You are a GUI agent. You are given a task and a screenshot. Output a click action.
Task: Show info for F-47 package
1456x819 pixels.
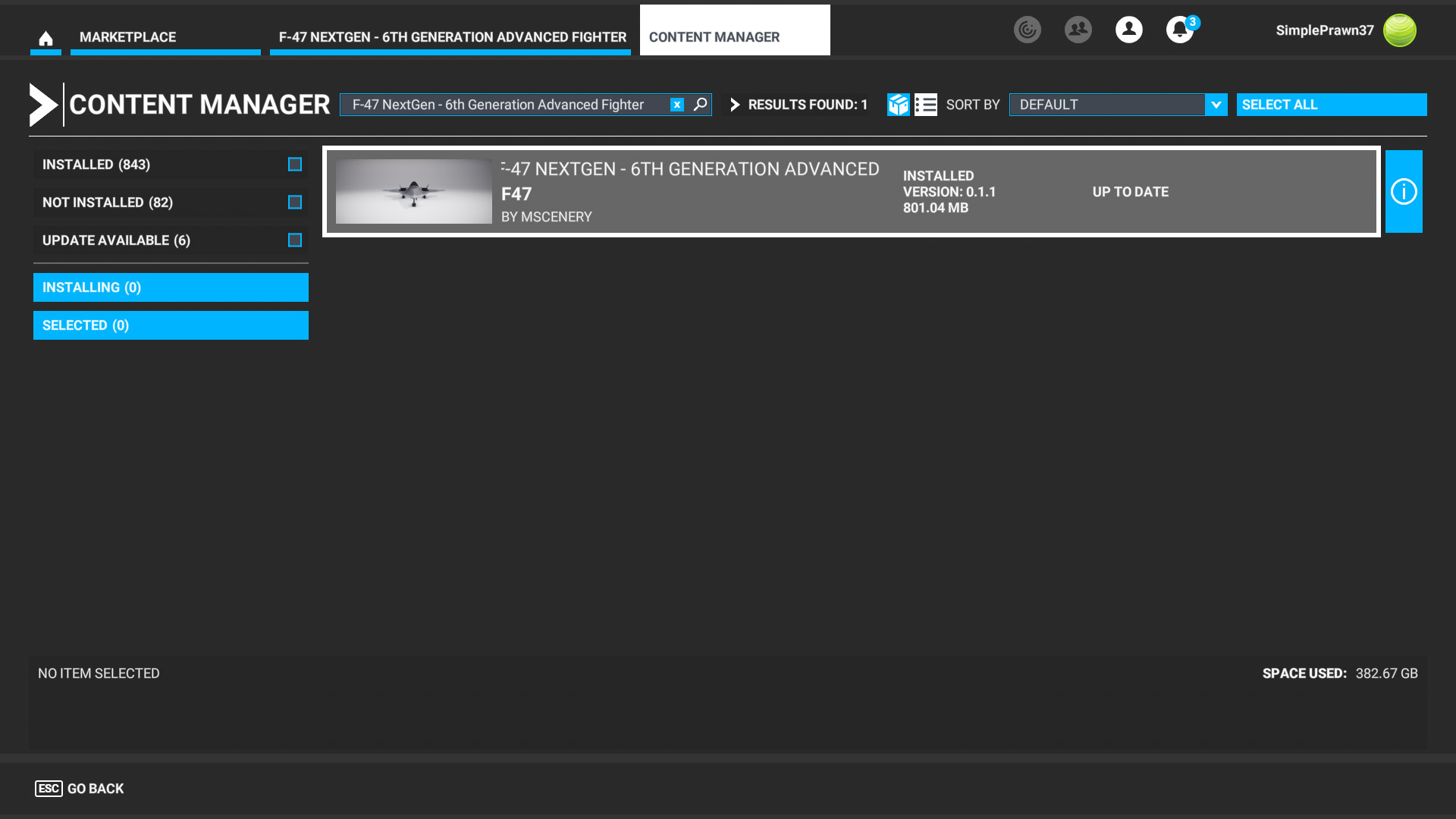1404,192
